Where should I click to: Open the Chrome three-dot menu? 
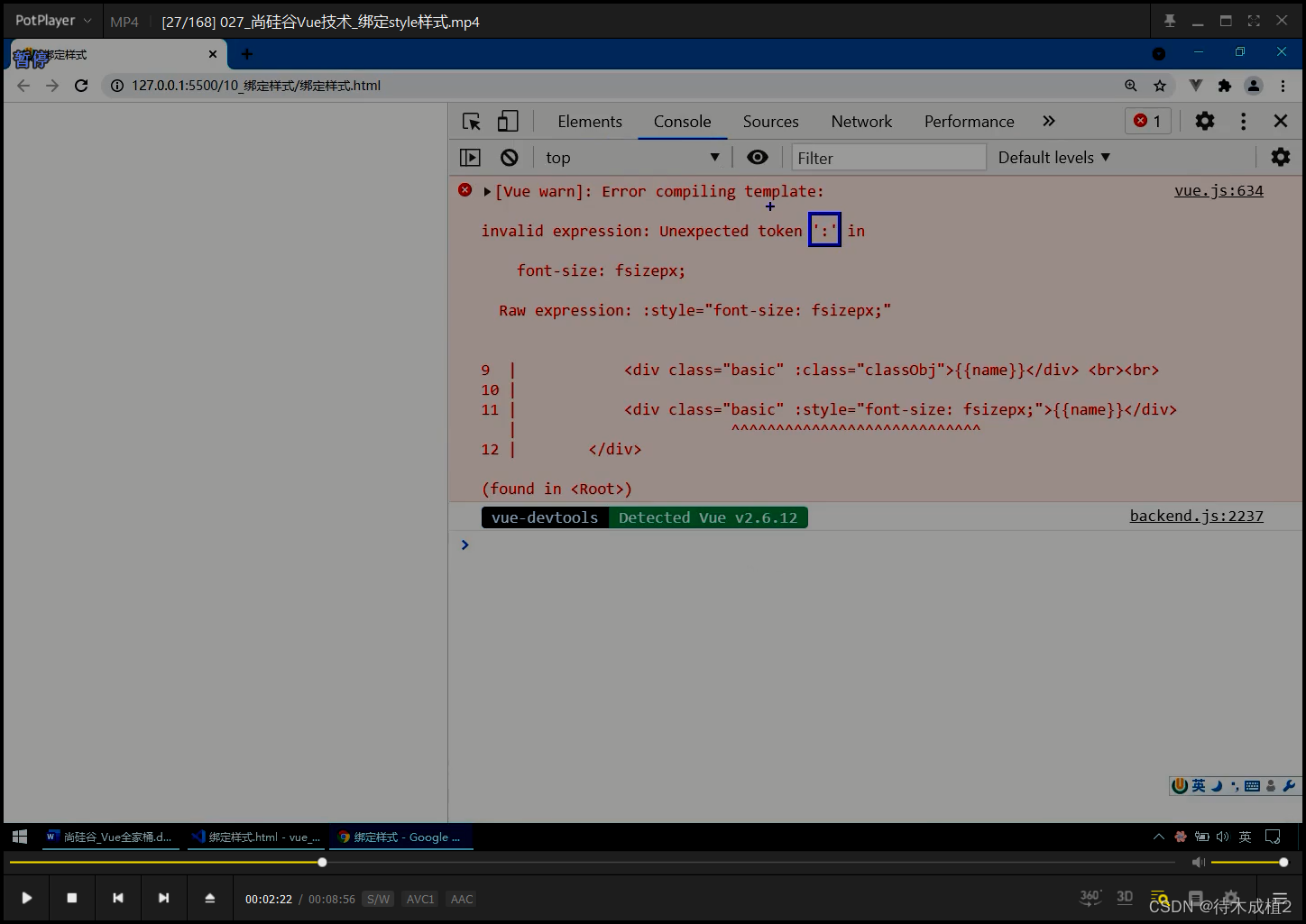pos(1283,86)
